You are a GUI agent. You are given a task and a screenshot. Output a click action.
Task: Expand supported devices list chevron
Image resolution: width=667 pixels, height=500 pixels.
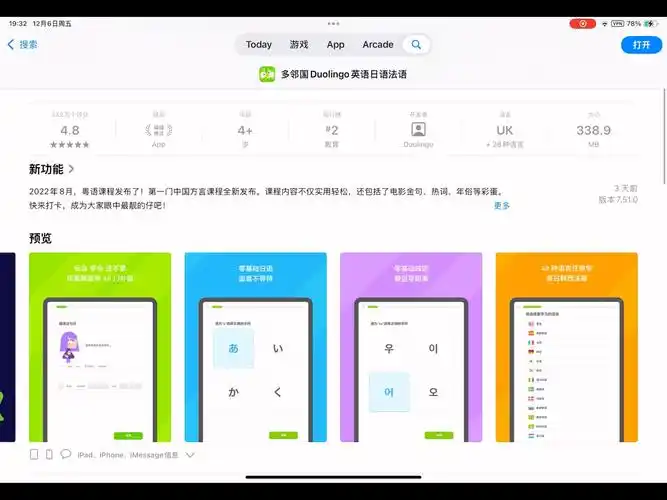(190, 454)
